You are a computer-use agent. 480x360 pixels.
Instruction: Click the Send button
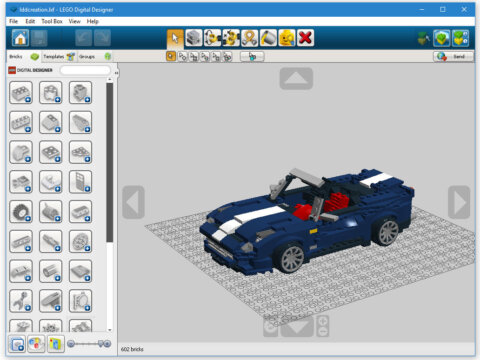(x=453, y=57)
